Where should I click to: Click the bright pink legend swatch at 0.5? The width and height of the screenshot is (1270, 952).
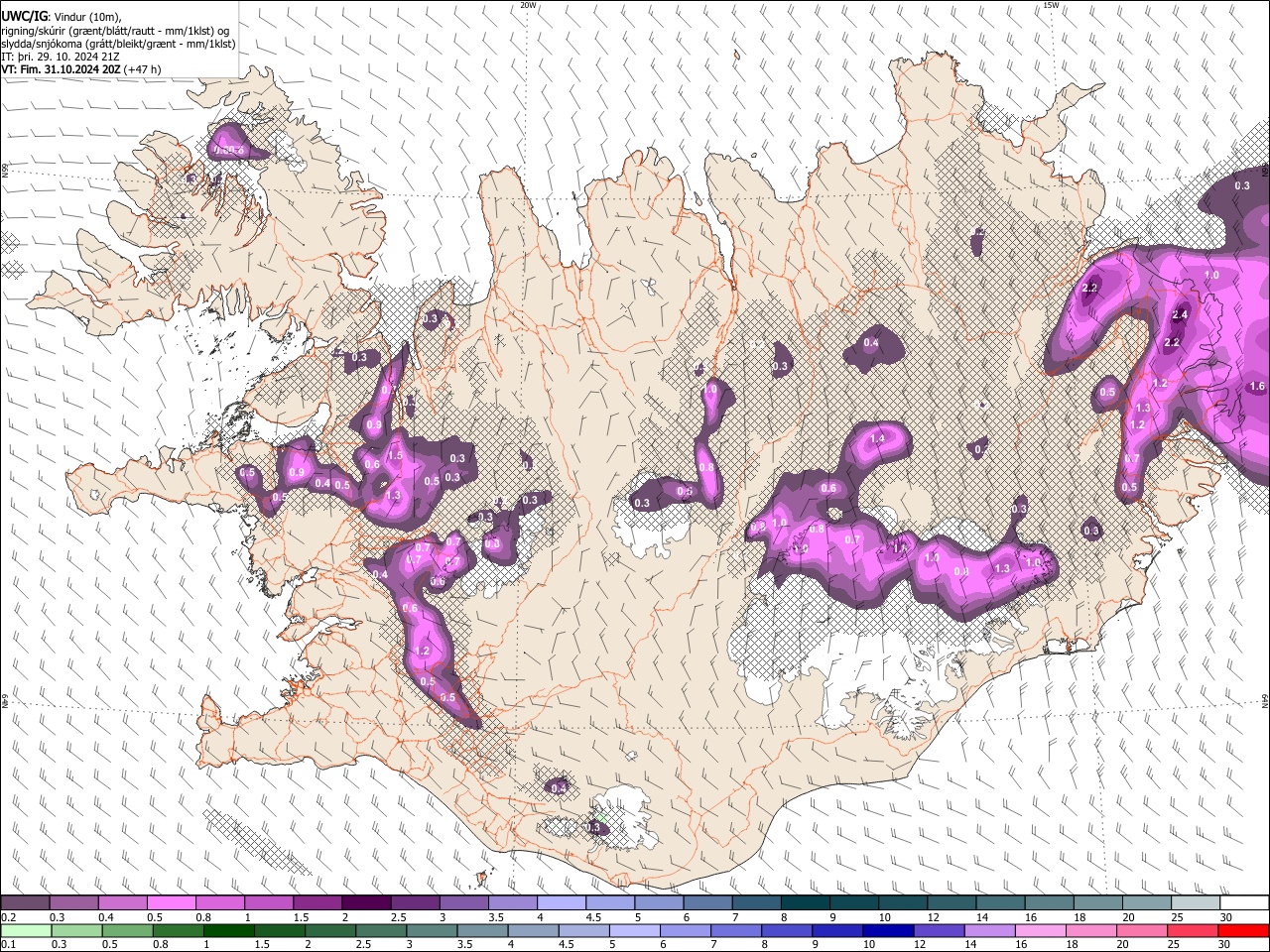click(x=172, y=903)
